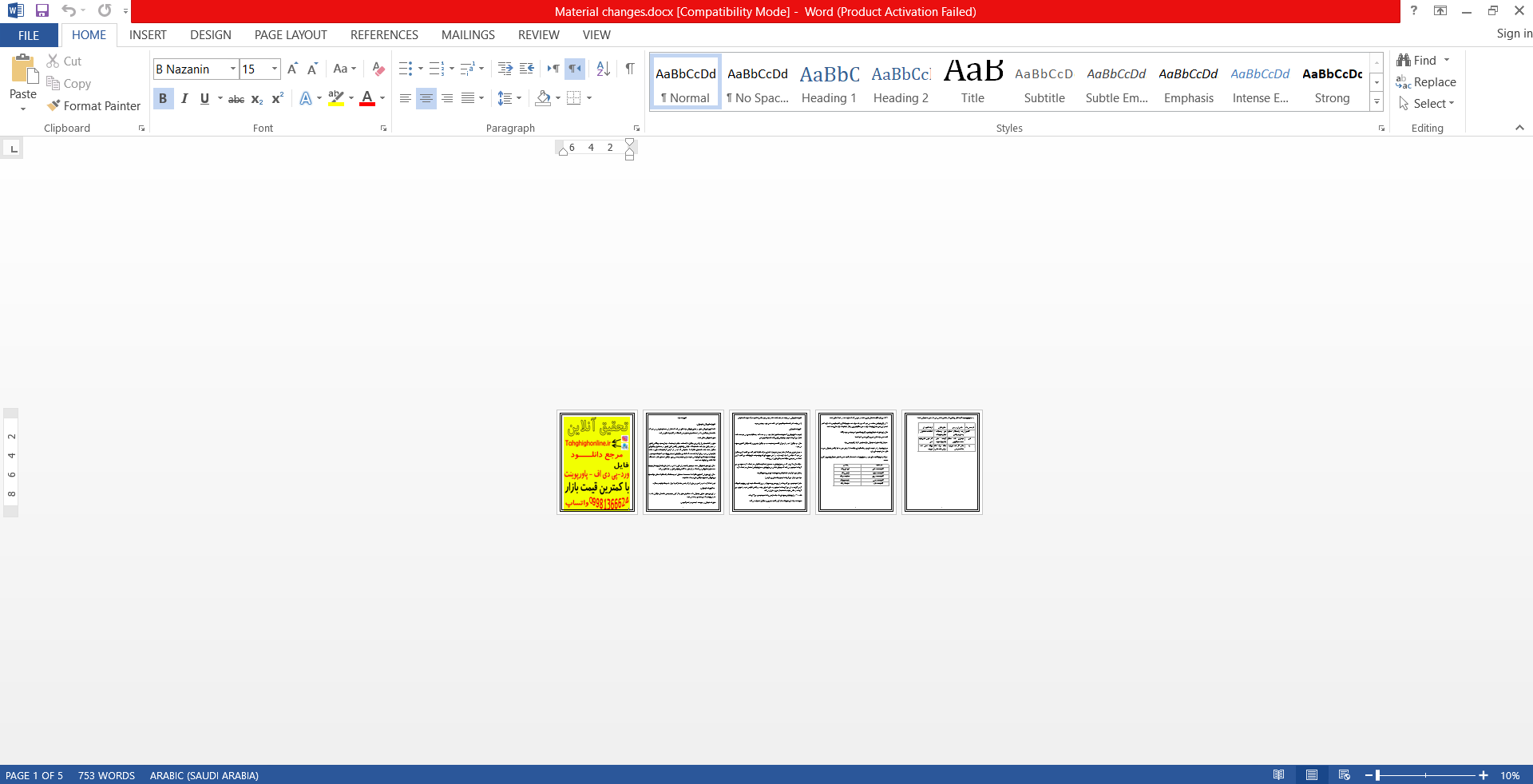Toggle Show/Hide paragraph marks
This screenshot has width=1533, height=784.
630,69
